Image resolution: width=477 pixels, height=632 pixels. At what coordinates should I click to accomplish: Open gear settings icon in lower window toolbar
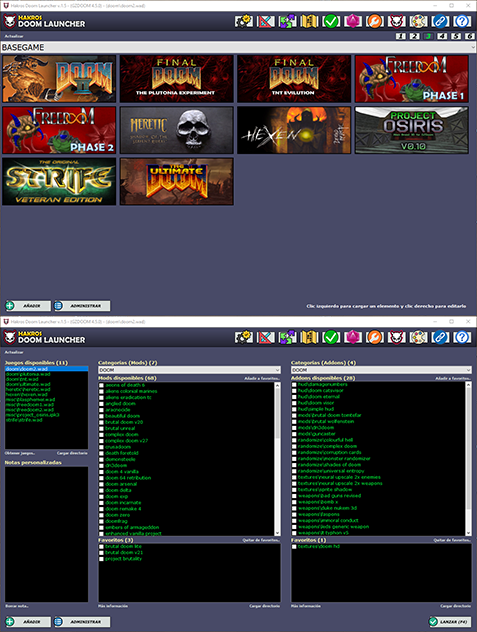[x=244, y=337]
